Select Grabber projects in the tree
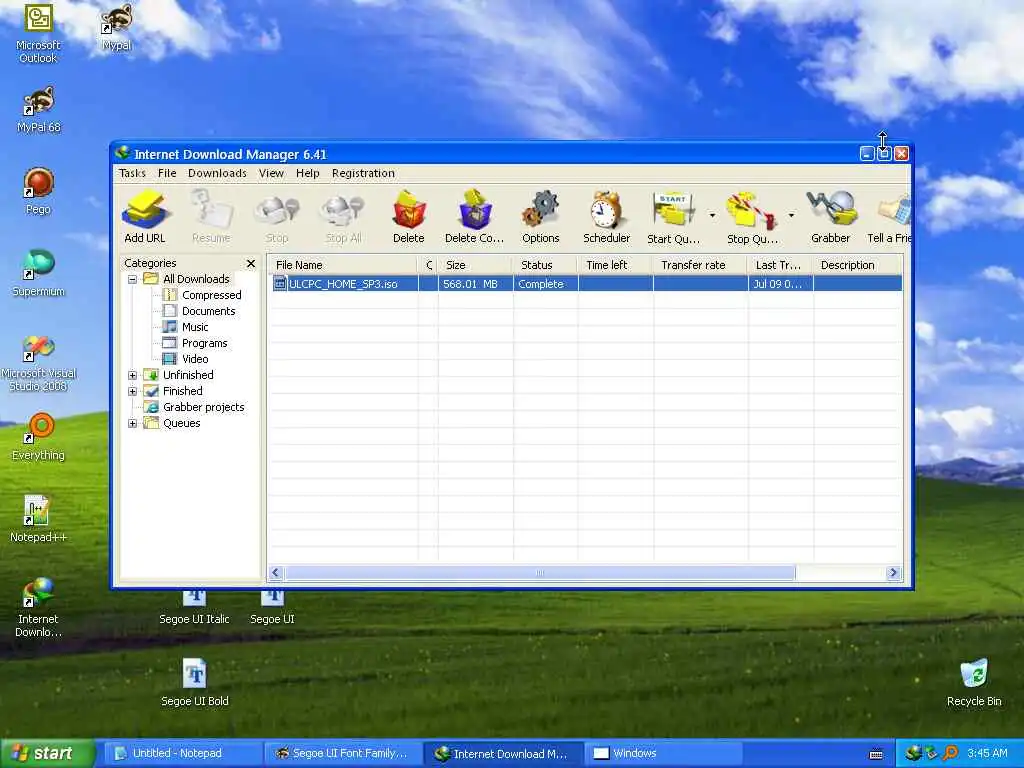 194,408
